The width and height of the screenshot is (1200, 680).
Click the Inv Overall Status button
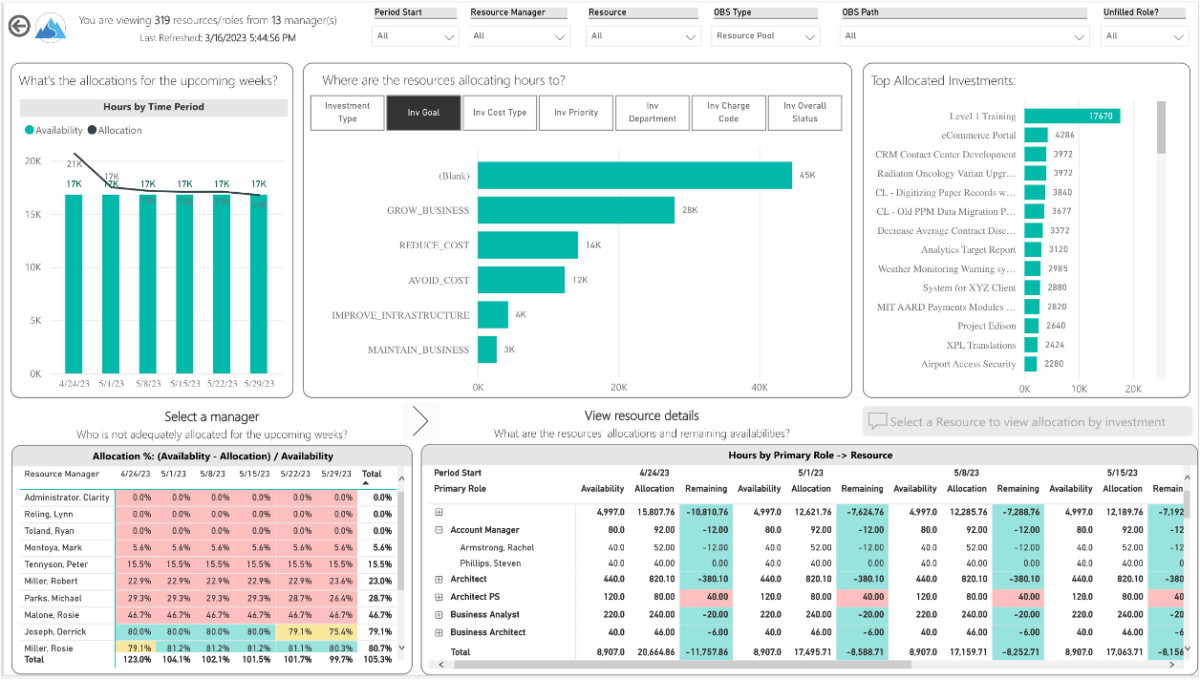pyautogui.click(x=804, y=113)
